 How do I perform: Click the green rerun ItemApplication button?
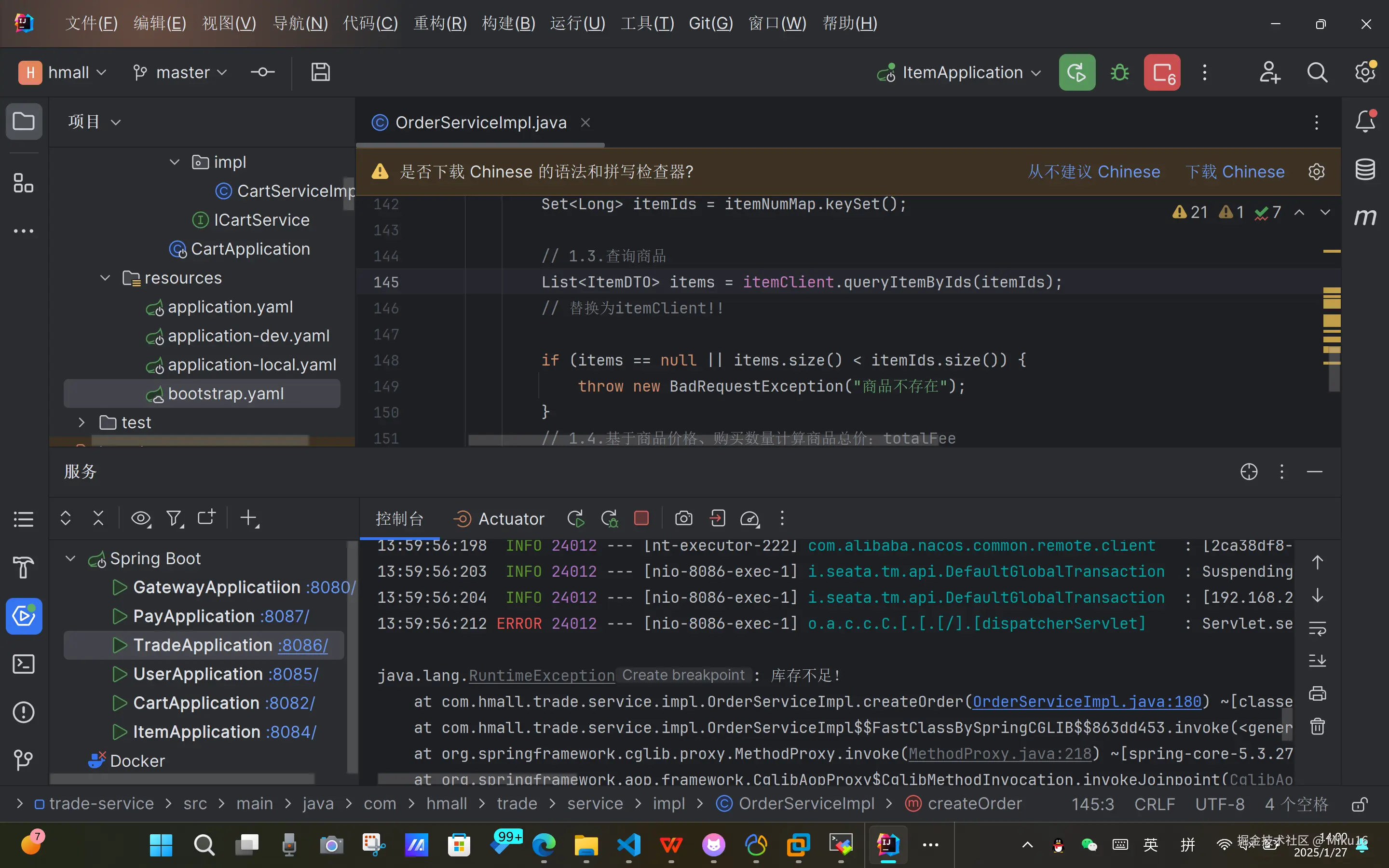1077,72
